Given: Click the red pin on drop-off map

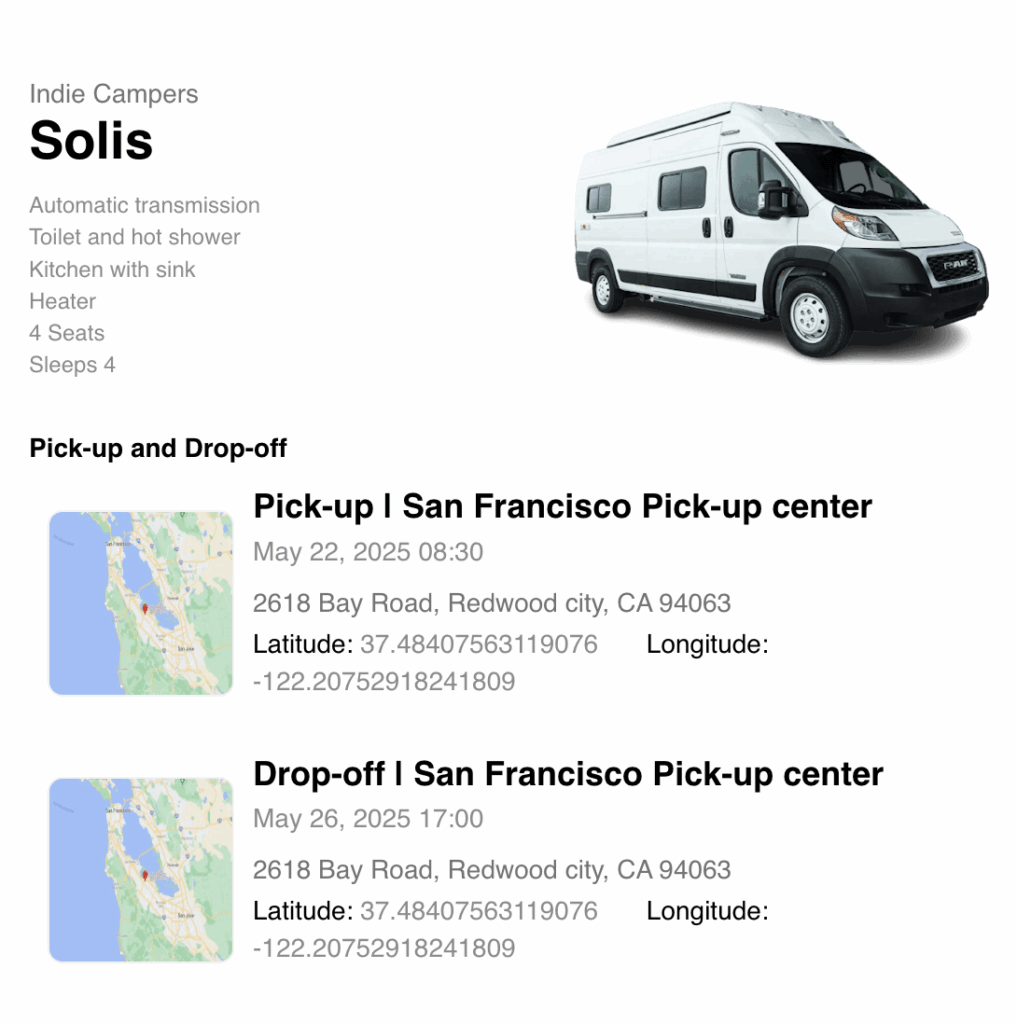Looking at the screenshot, I should [145, 876].
